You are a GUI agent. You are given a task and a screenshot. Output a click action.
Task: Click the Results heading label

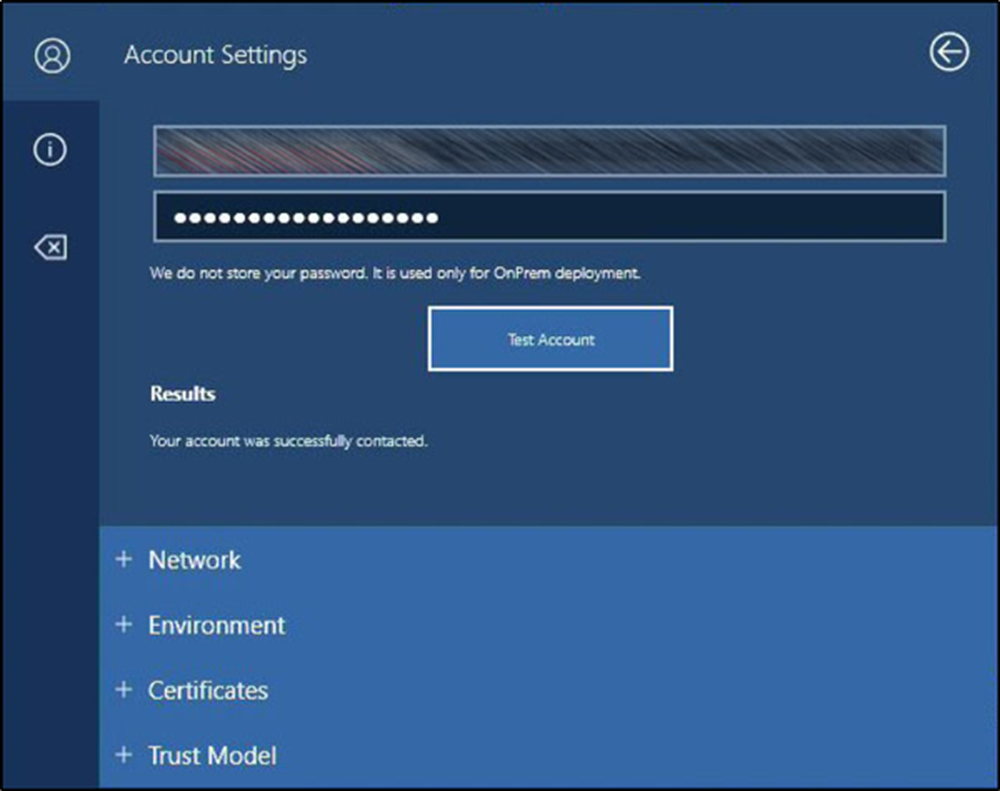(182, 394)
